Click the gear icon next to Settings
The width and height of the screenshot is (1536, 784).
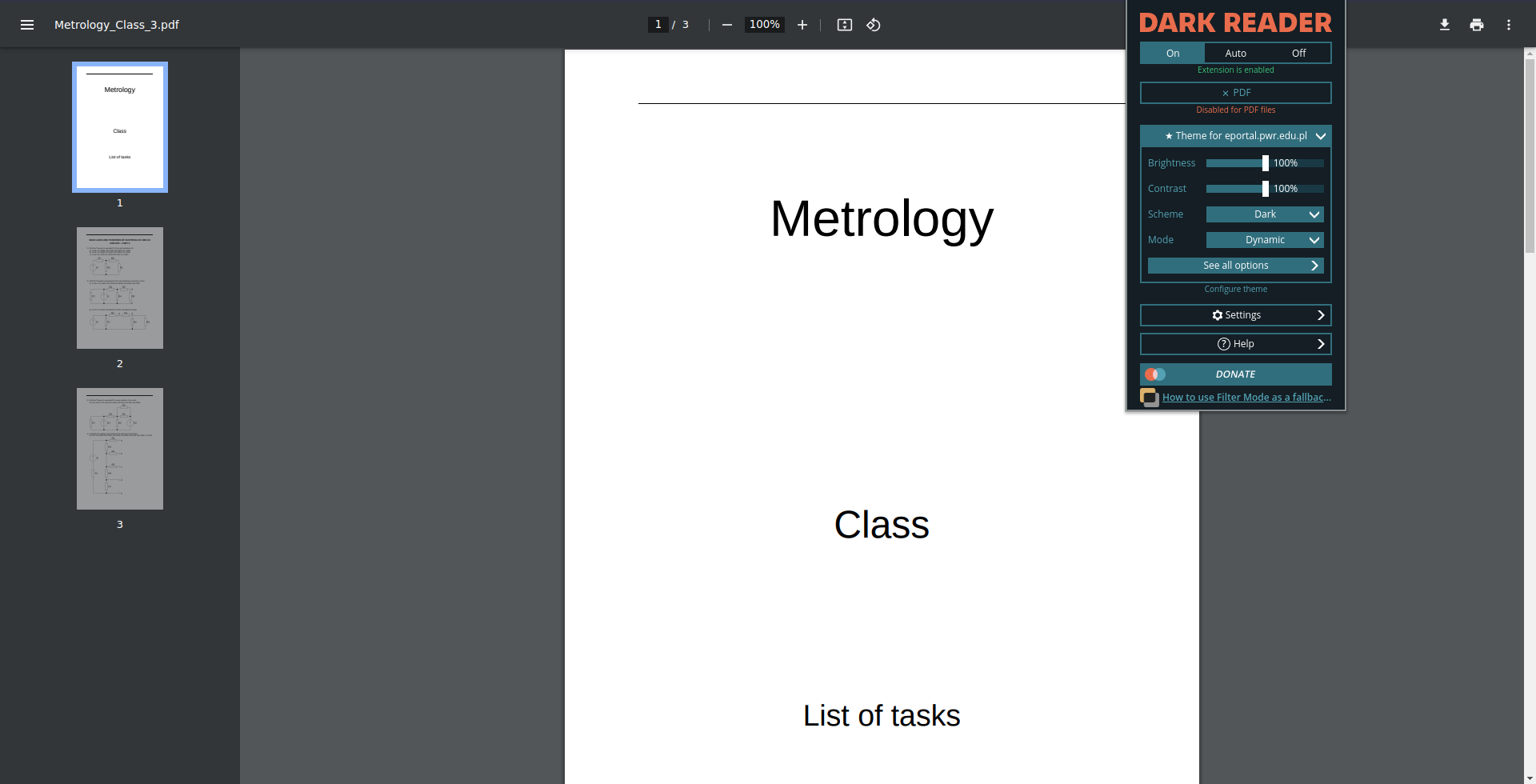coord(1218,315)
